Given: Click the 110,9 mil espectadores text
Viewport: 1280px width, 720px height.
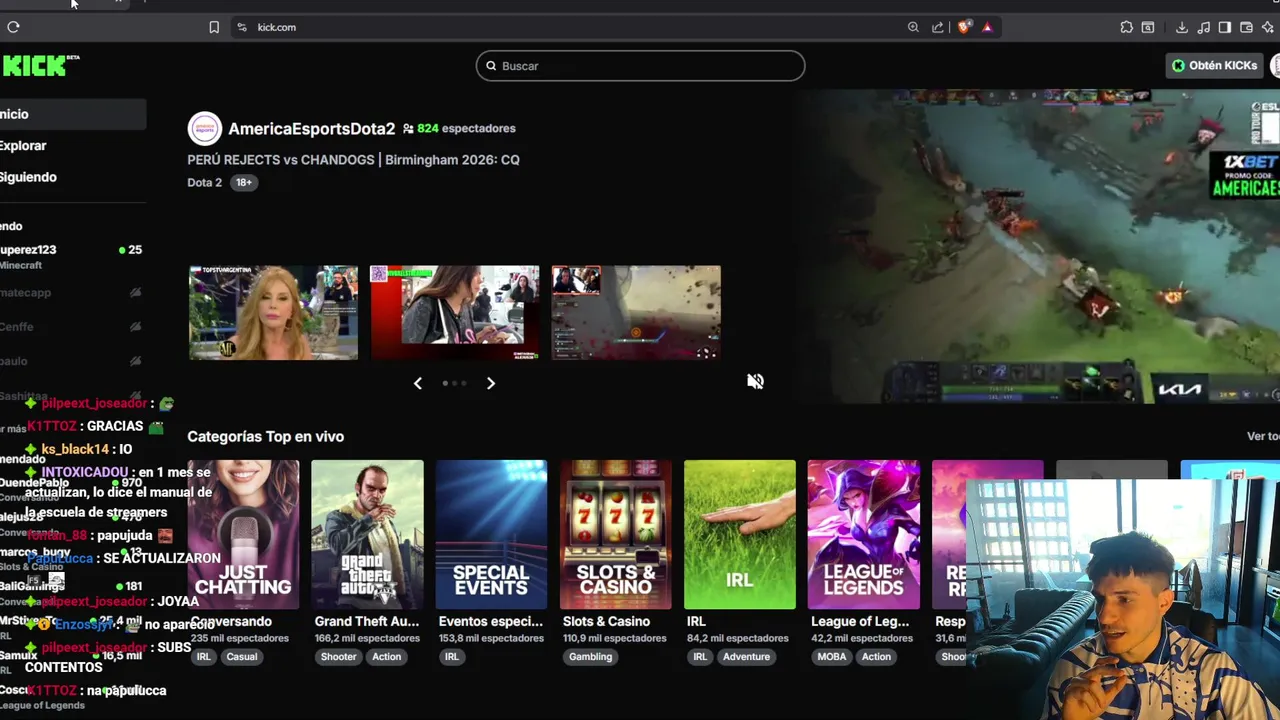Looking at the screenshot, I should tap(613, 638).
